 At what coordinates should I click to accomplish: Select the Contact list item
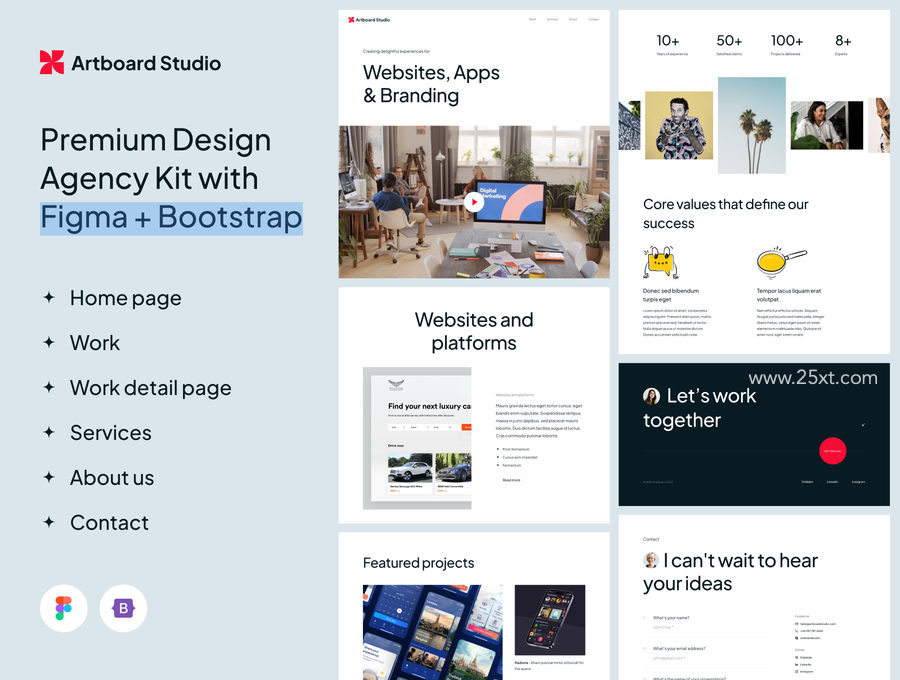[x=109, y=523]
